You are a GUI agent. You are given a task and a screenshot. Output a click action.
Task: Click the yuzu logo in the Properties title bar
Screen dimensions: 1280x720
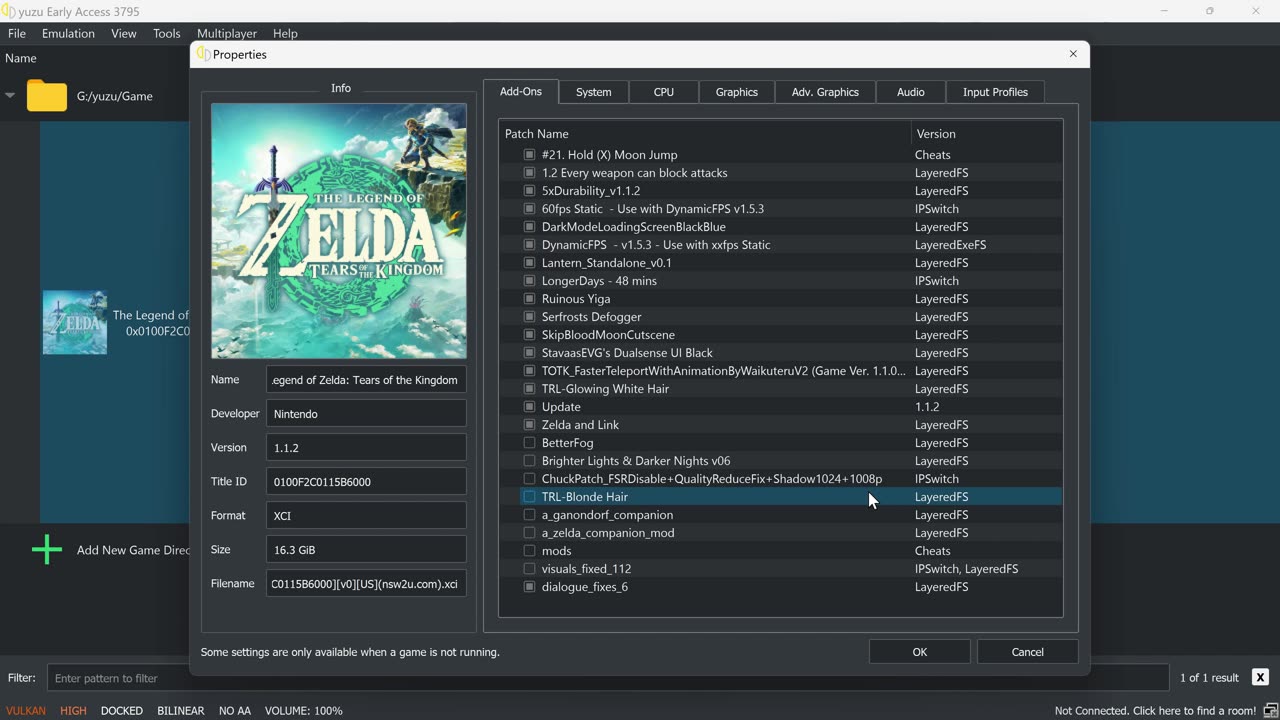click(x=203, y=54)
